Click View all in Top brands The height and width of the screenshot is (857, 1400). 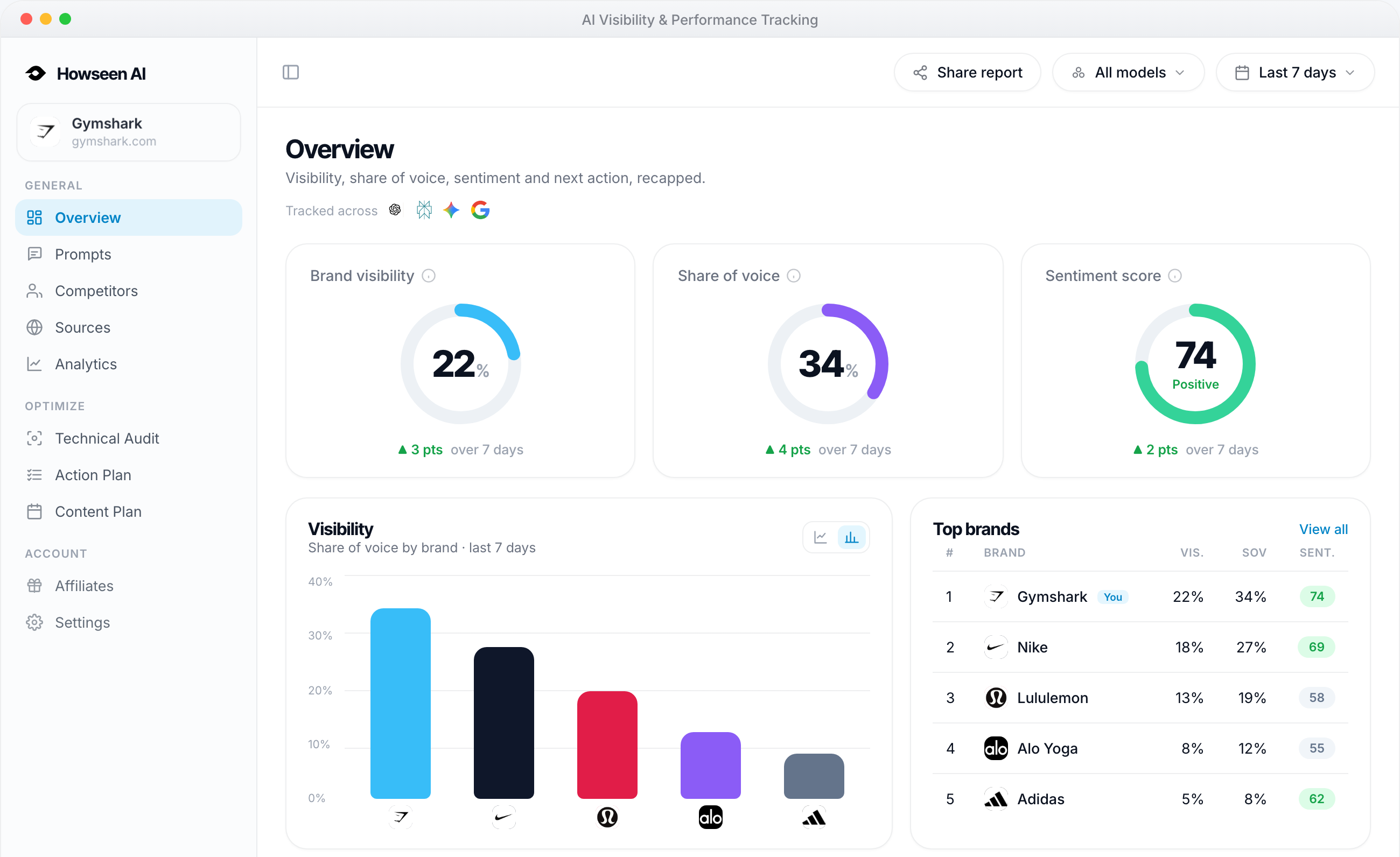pos(1324,529)
